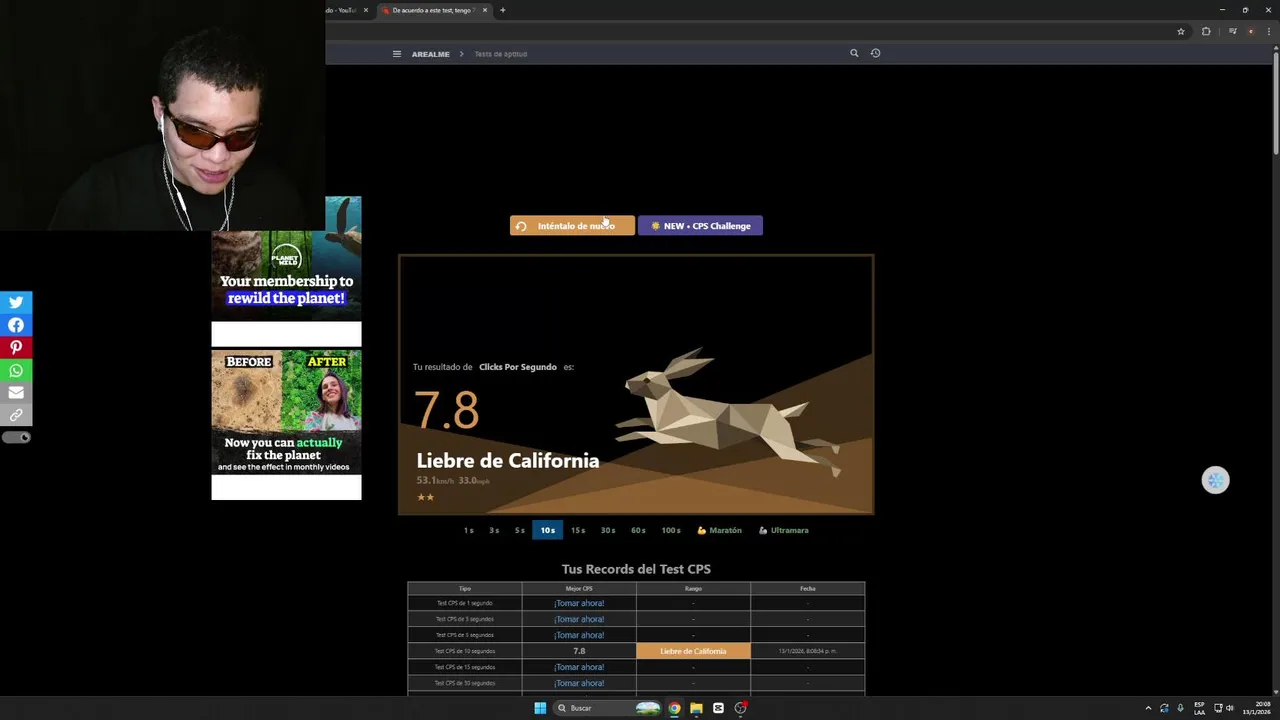Image resolution: width=1280 pixels, height=720 pixels.
Task: Copy the page link icon
Action: tap(16, 415)
